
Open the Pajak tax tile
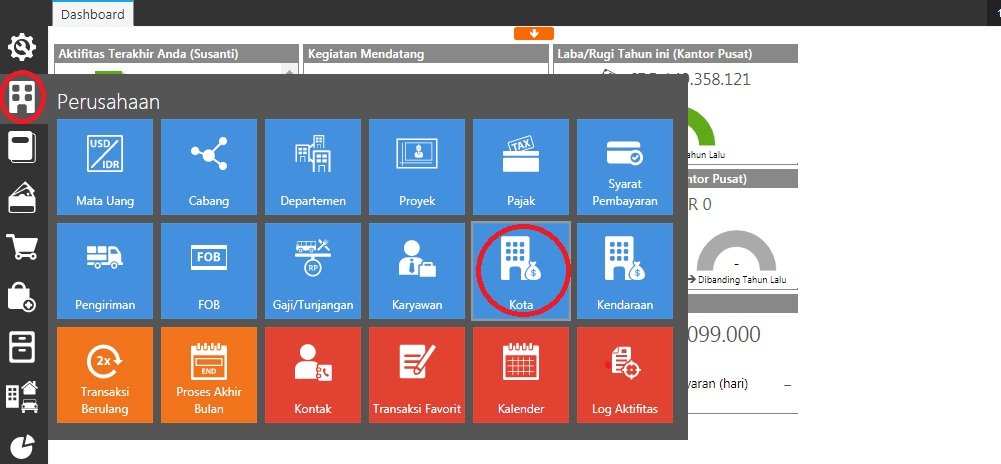[521, 167]
